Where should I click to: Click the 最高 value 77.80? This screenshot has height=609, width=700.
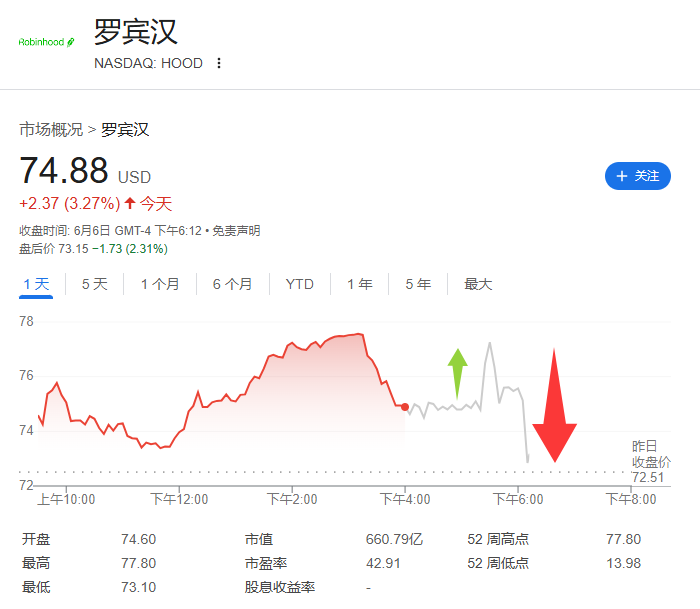(x=138, y=563)
